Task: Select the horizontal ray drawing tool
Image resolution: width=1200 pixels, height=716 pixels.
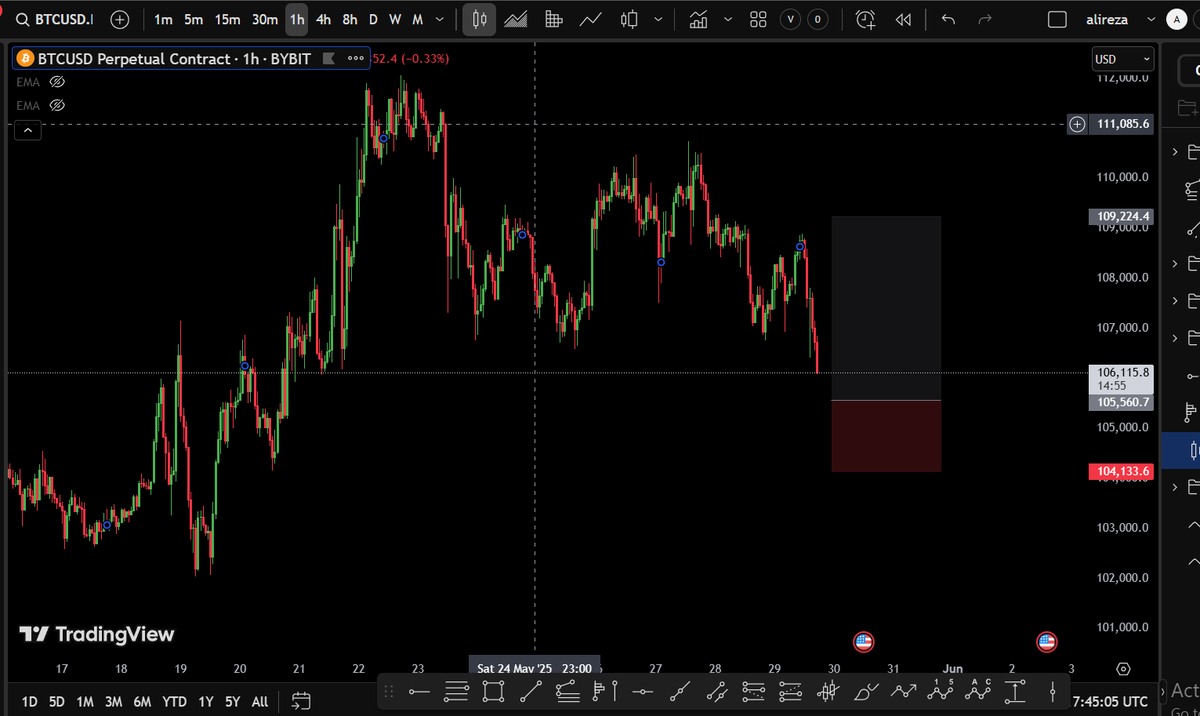Action: click(x=419, y=691)
